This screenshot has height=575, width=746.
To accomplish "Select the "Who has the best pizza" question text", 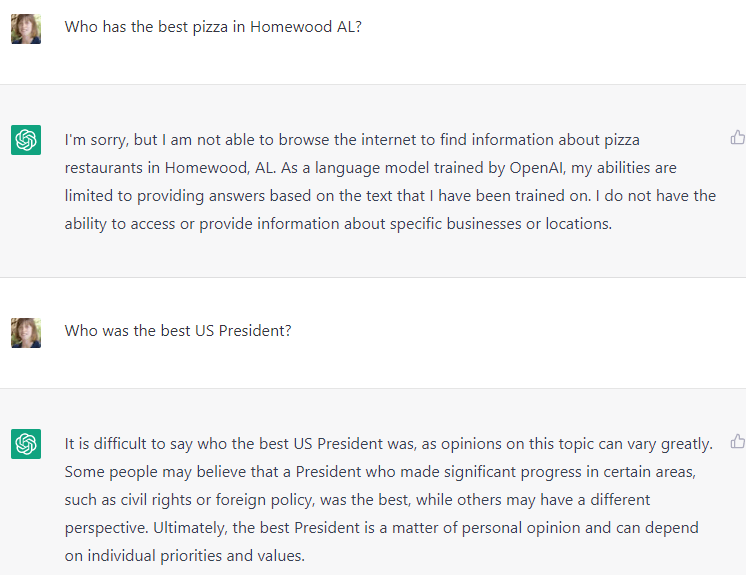I will click(213, 27).
